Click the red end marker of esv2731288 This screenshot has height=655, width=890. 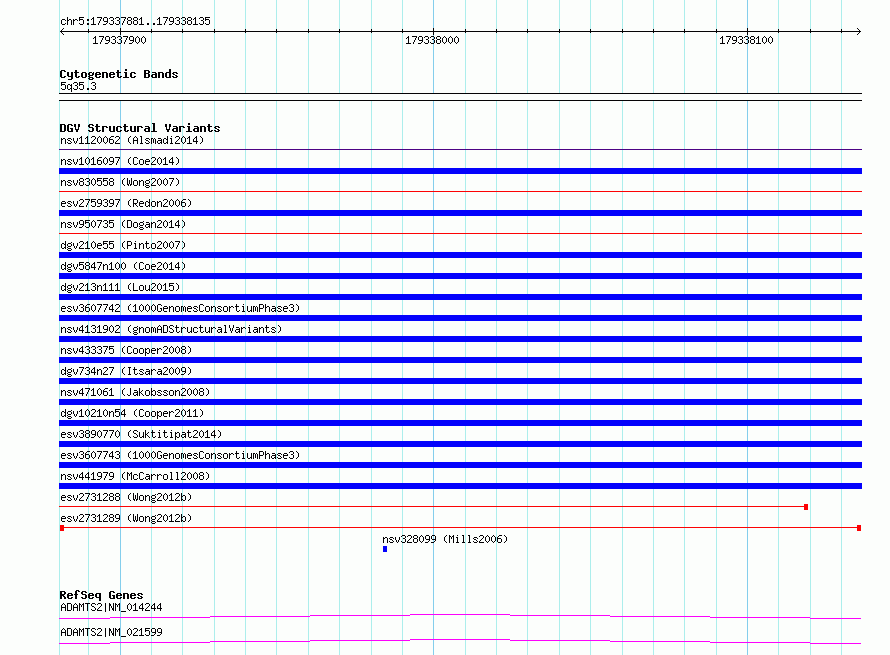tap(806, 507)
